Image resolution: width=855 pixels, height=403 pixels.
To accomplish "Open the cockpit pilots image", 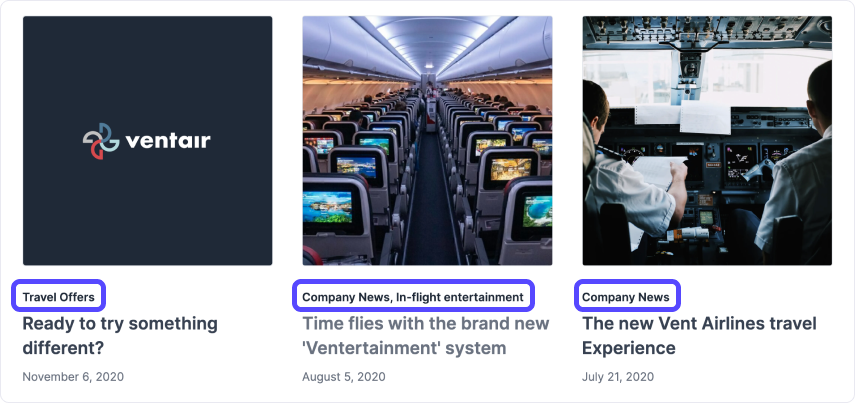I will [x=707, y=141].
